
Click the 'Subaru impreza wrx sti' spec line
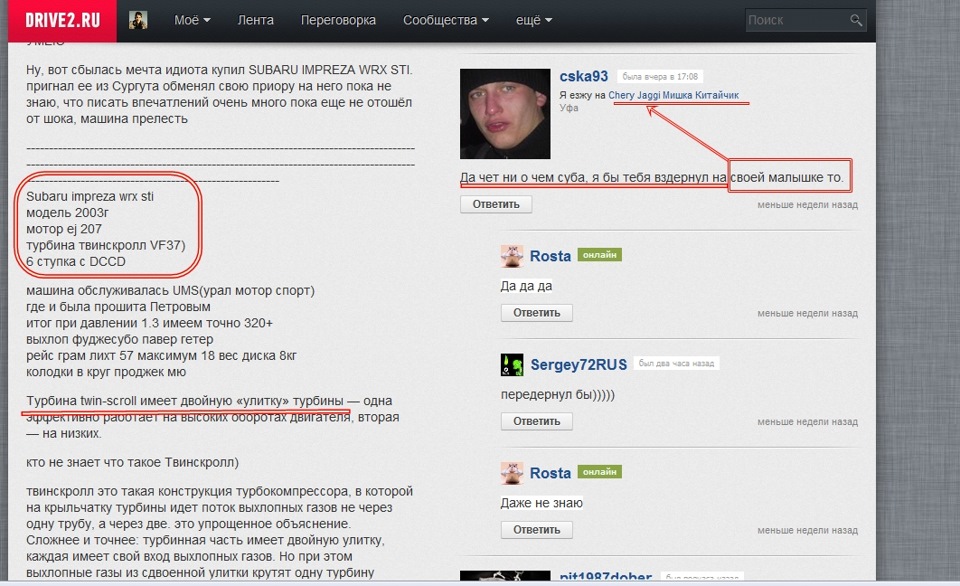tap(90, 197)
